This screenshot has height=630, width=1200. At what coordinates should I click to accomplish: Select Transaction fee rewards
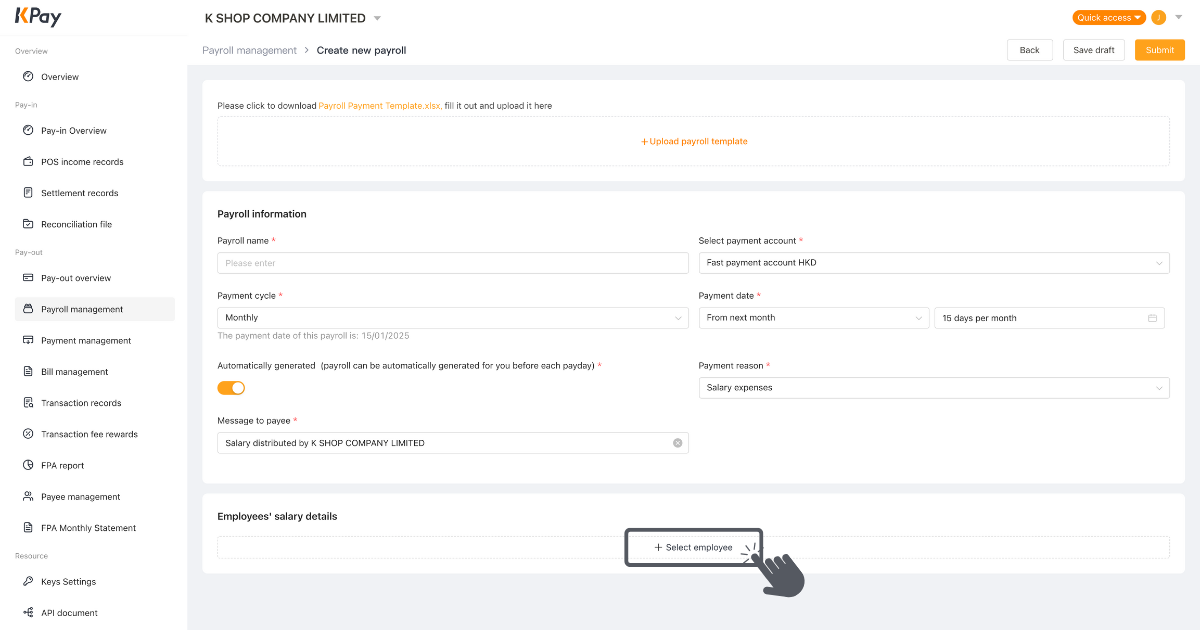[x=91, y=433]
